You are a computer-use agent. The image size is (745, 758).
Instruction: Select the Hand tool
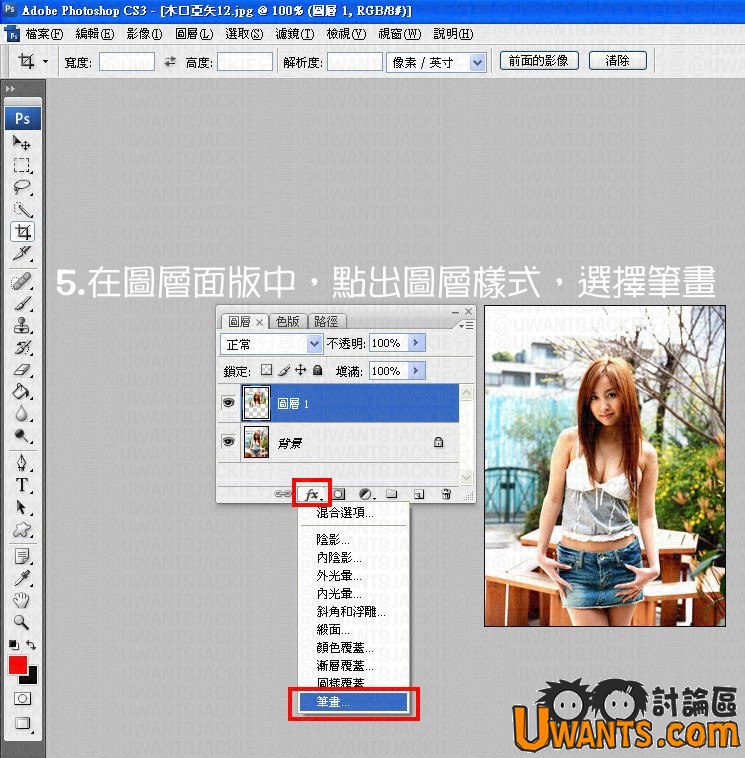[x=21, y=600]
